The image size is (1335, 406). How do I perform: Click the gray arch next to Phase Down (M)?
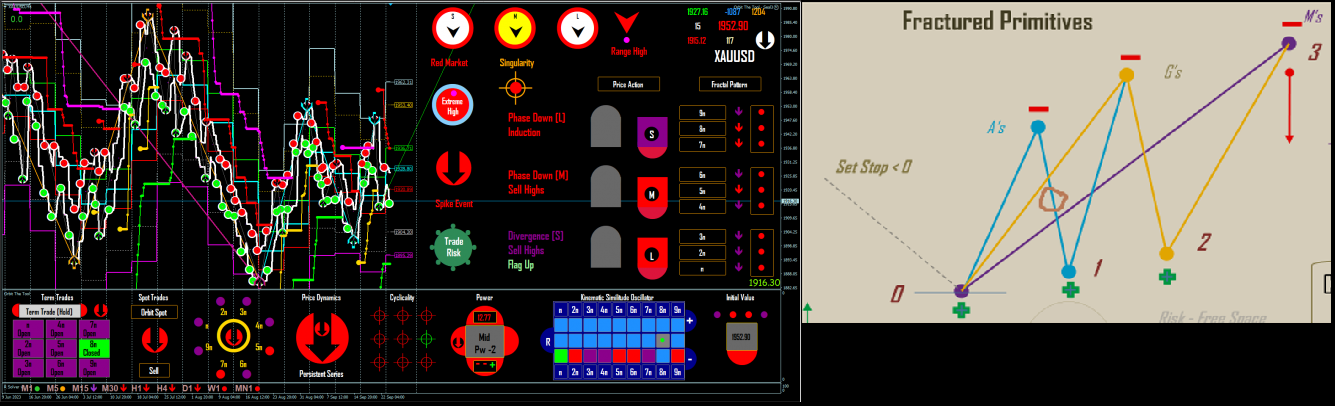[x=606, y=186]
